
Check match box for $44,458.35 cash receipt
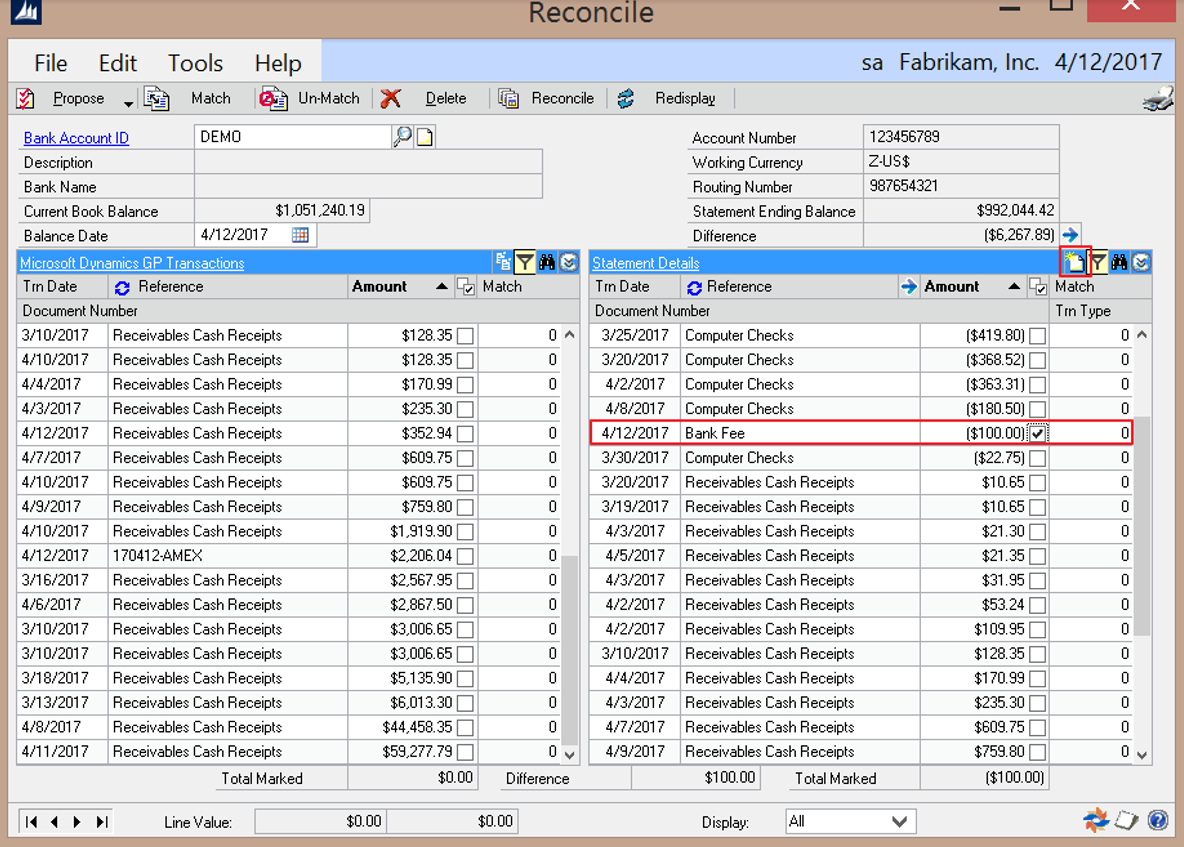[465, 727]
